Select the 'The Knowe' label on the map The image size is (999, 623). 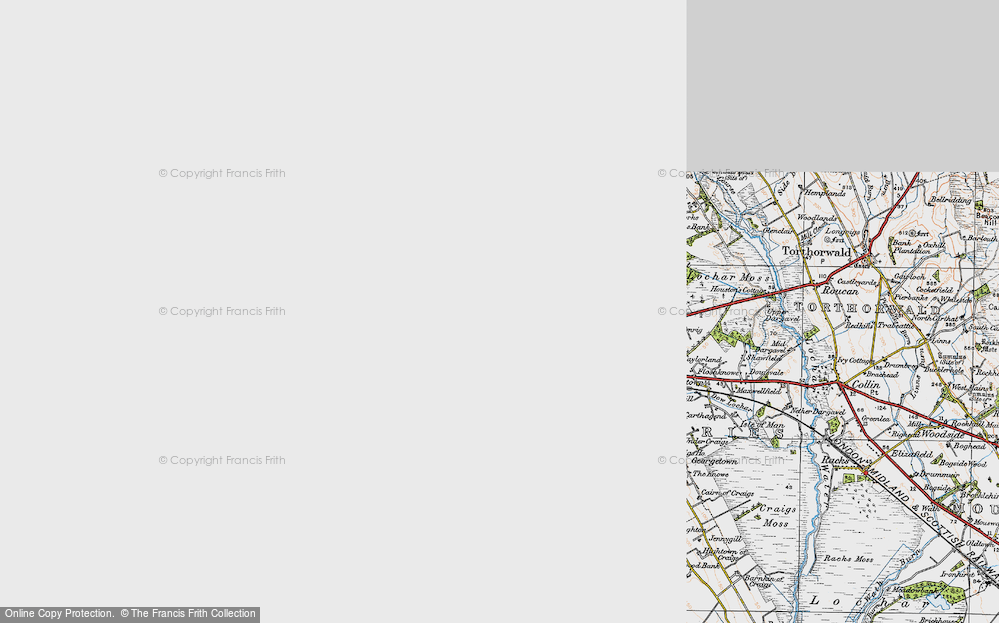click(x=710, y=474)
